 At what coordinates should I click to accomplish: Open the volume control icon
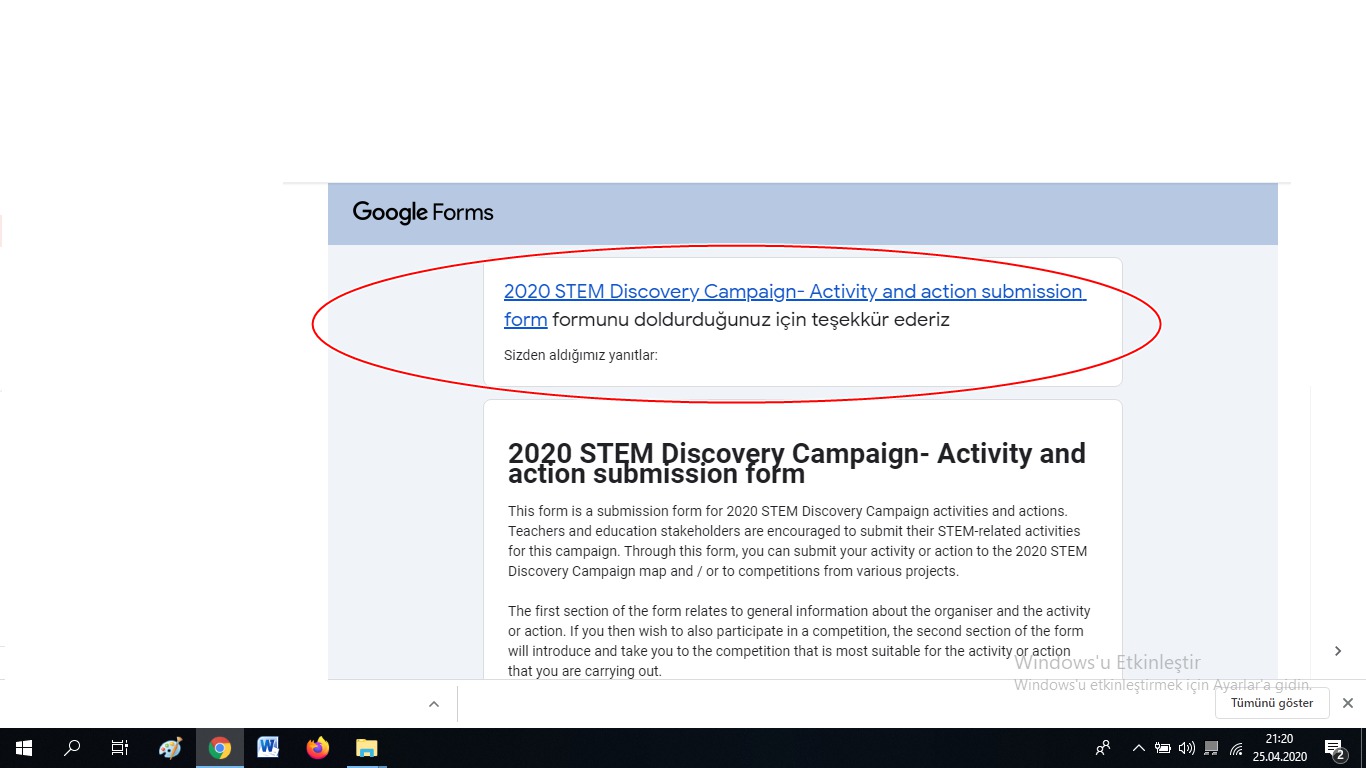[x=1187, y=748]
